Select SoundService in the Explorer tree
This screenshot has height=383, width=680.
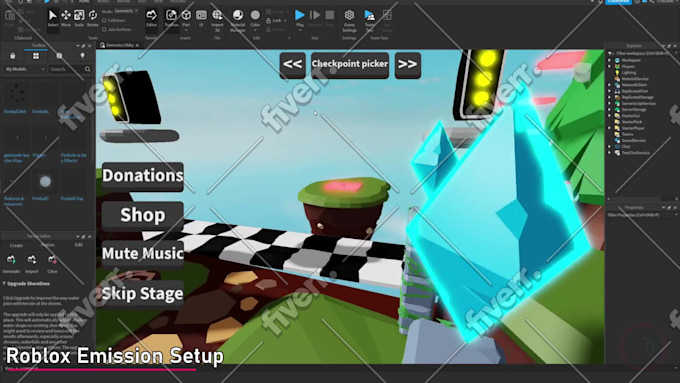(634, 141)
